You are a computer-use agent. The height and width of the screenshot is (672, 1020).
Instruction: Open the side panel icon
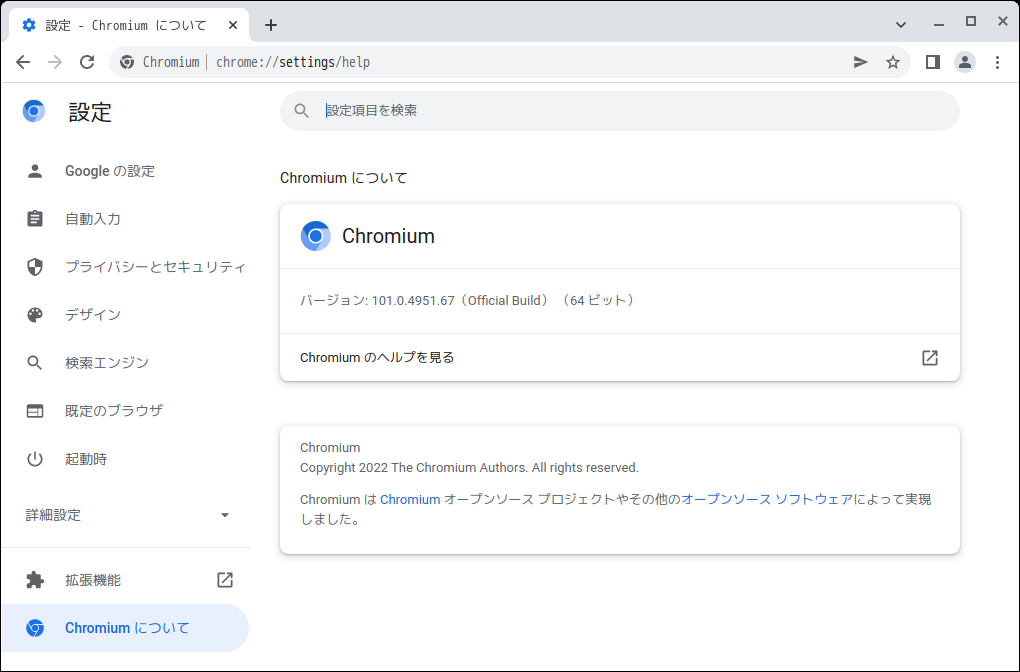(933, 62)
